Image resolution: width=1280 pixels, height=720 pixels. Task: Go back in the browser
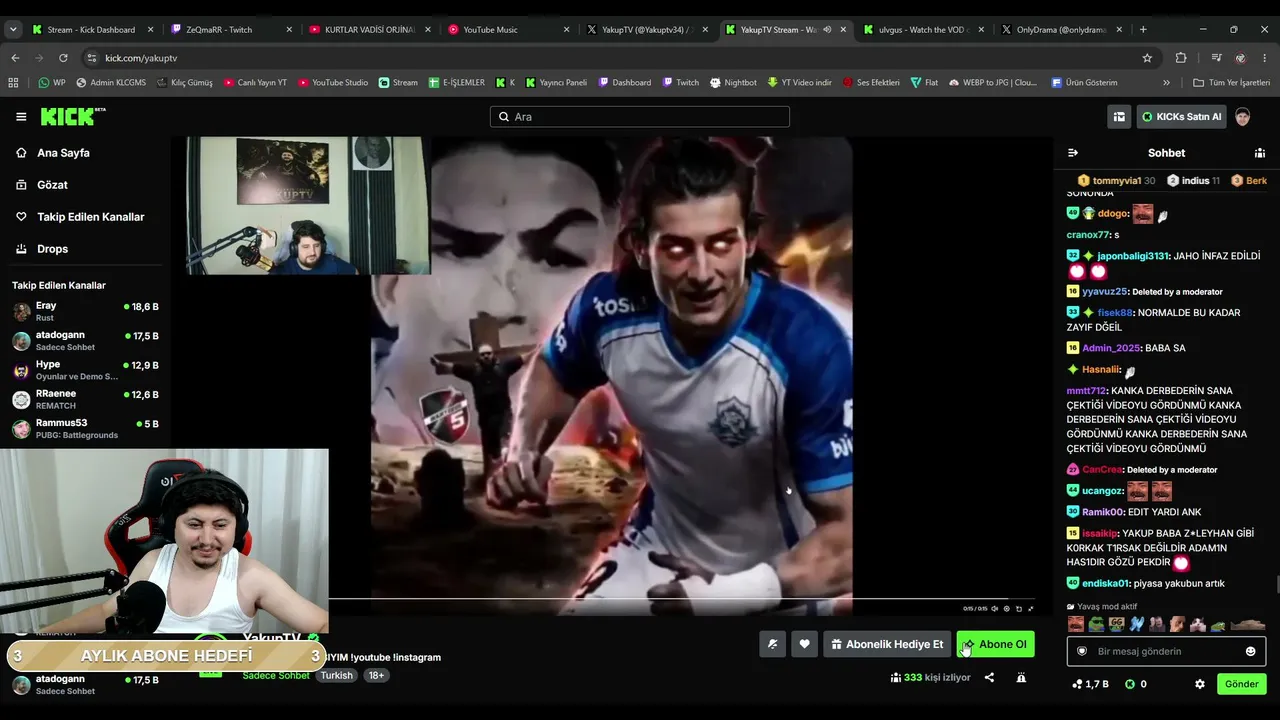[x=15, y=58]
